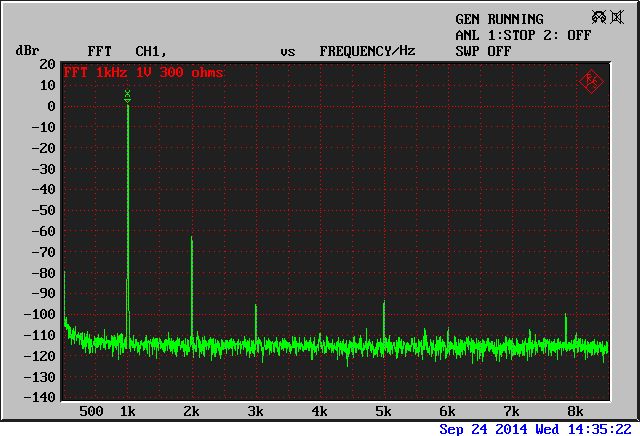
Task: Click the 0 value on the dBr axis
Action: (51, 106)
